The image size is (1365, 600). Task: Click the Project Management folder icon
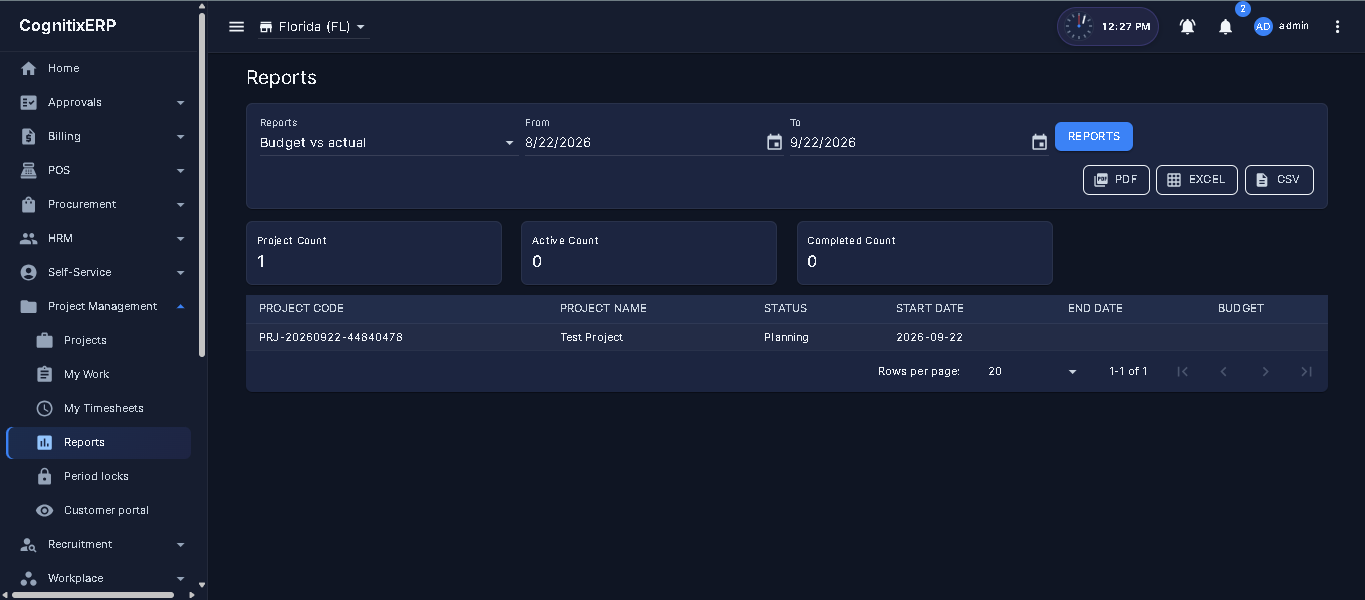tap(28, 306)
